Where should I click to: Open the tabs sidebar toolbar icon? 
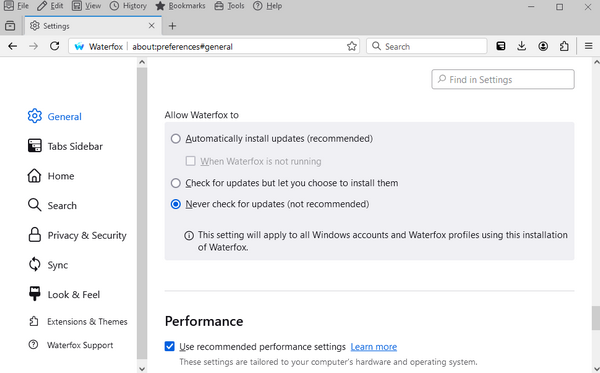coord(501,46)
